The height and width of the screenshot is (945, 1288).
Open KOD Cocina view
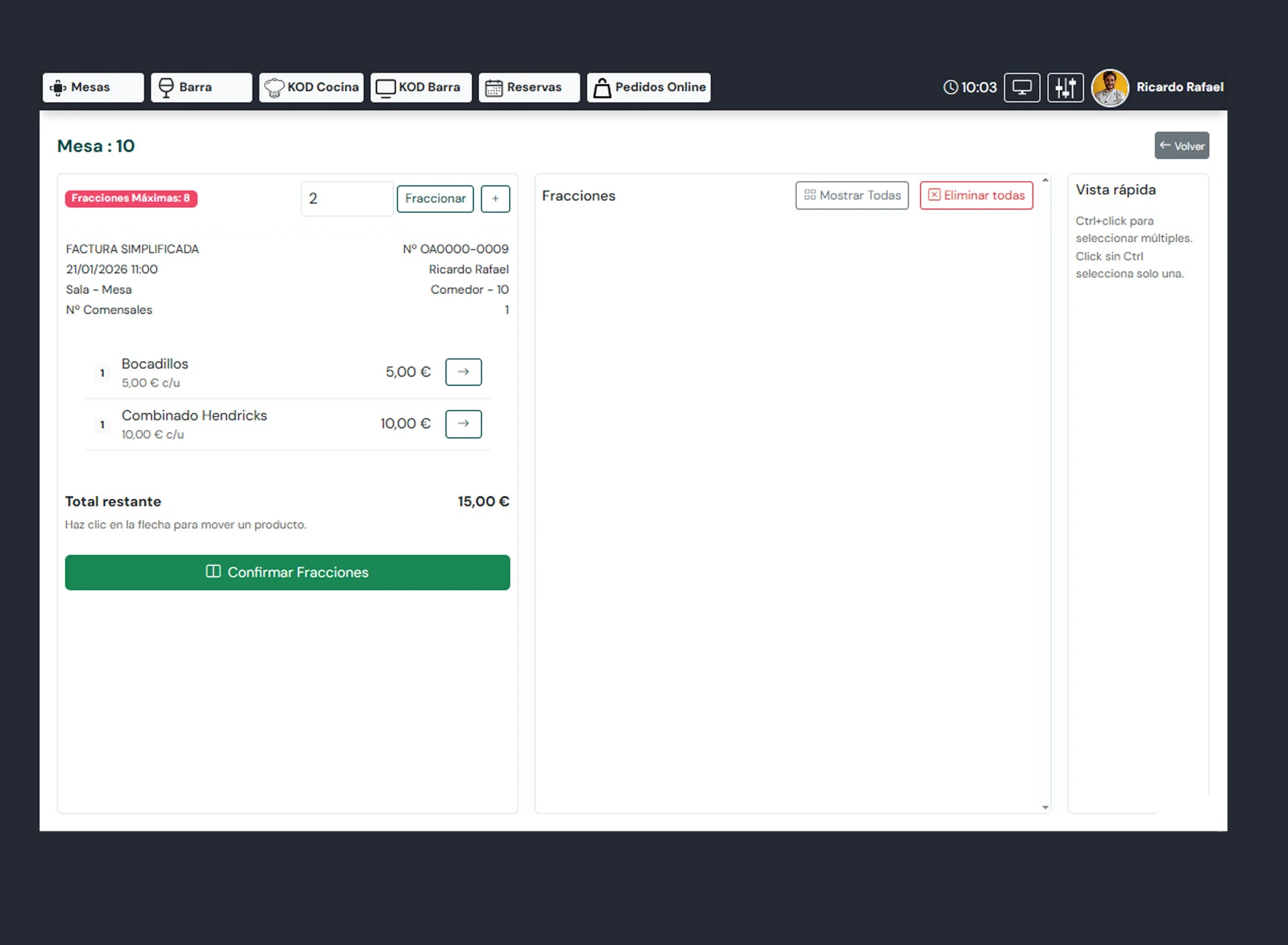click(x=311, y=87)
